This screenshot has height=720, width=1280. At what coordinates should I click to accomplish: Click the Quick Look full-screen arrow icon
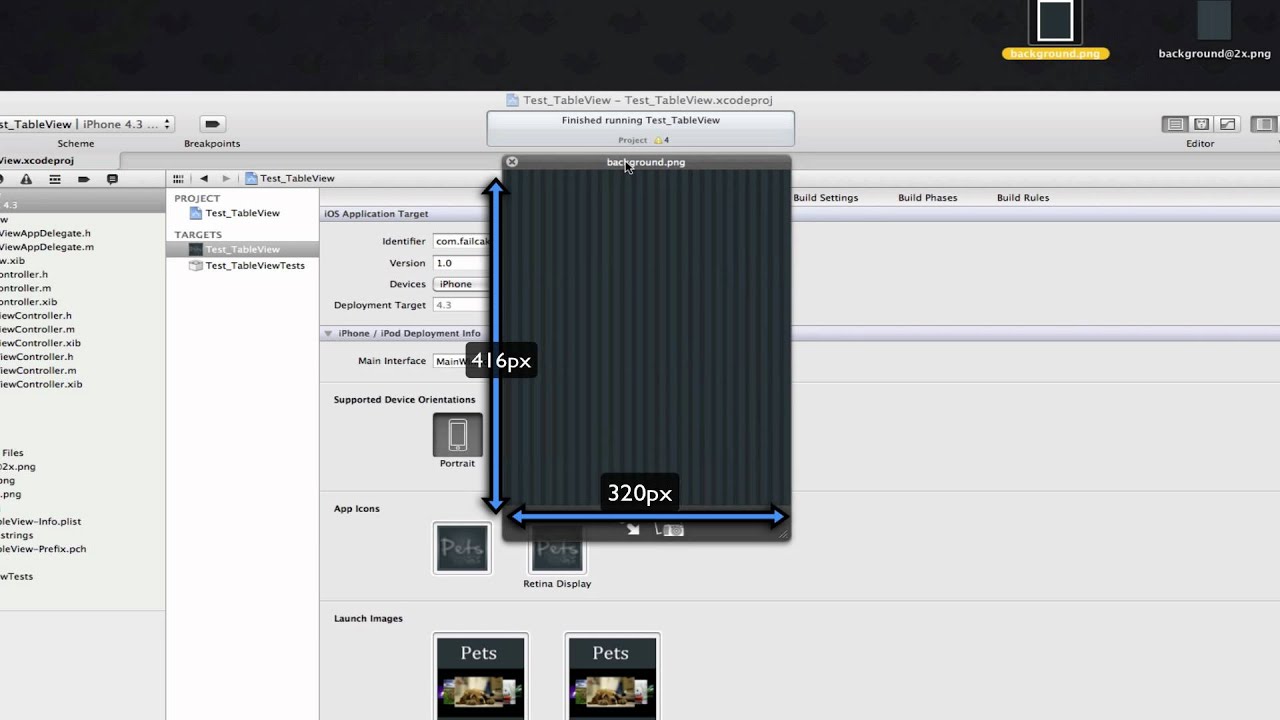click(x=633, y=529)
